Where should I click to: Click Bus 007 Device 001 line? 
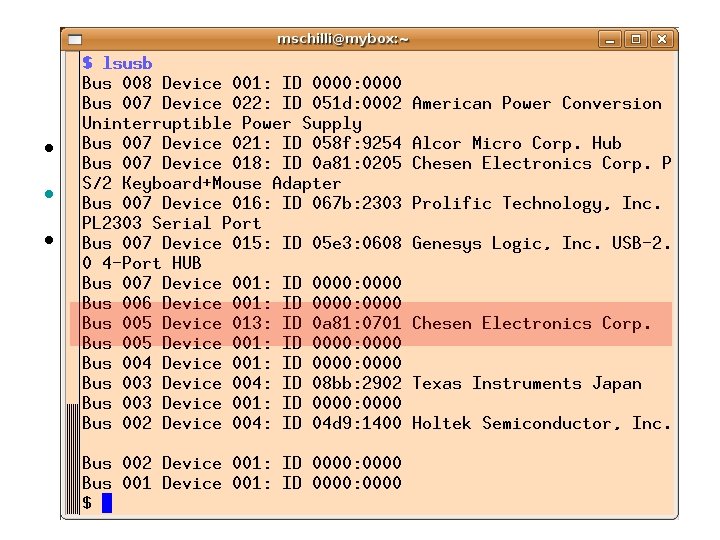(x=242, y=283)
